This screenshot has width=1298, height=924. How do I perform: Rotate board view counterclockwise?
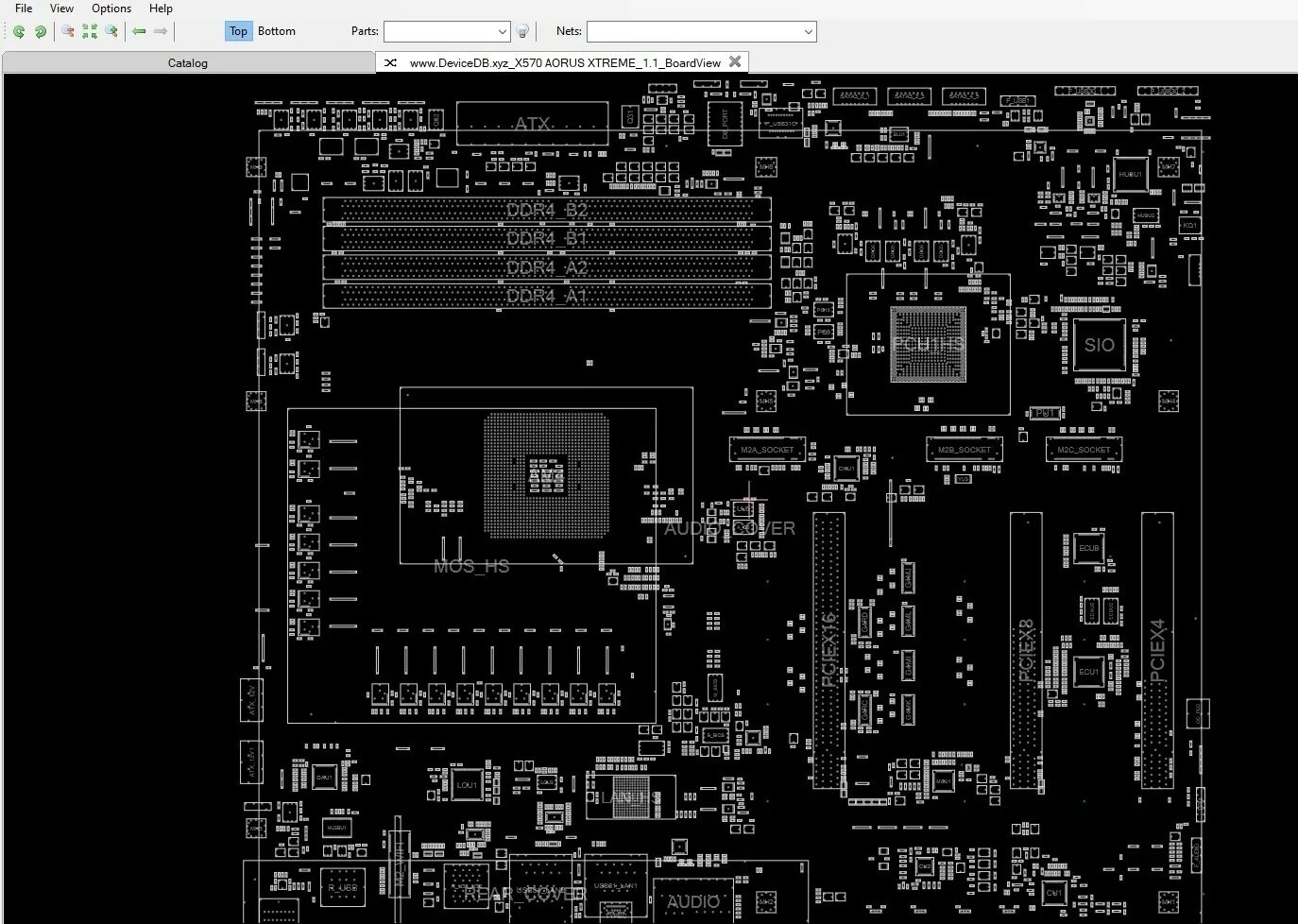18,31
